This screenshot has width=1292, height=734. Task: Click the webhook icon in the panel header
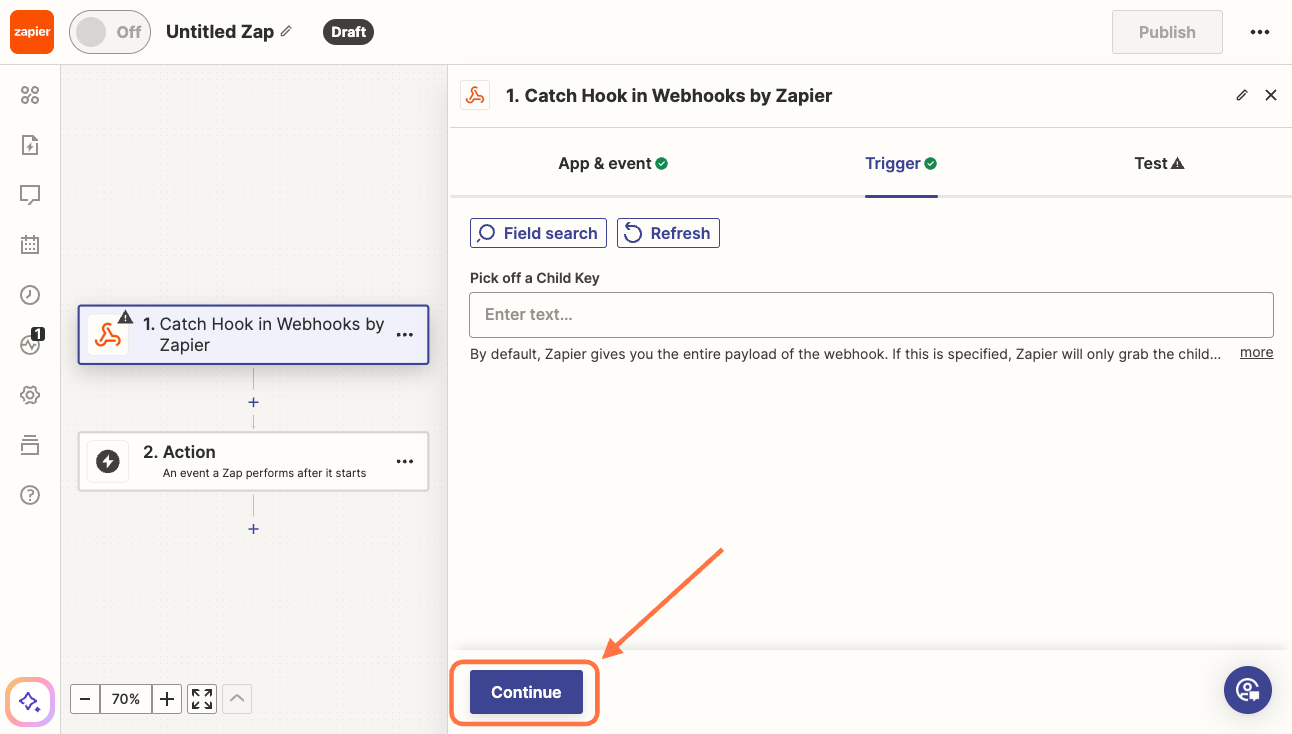(475, 95)
